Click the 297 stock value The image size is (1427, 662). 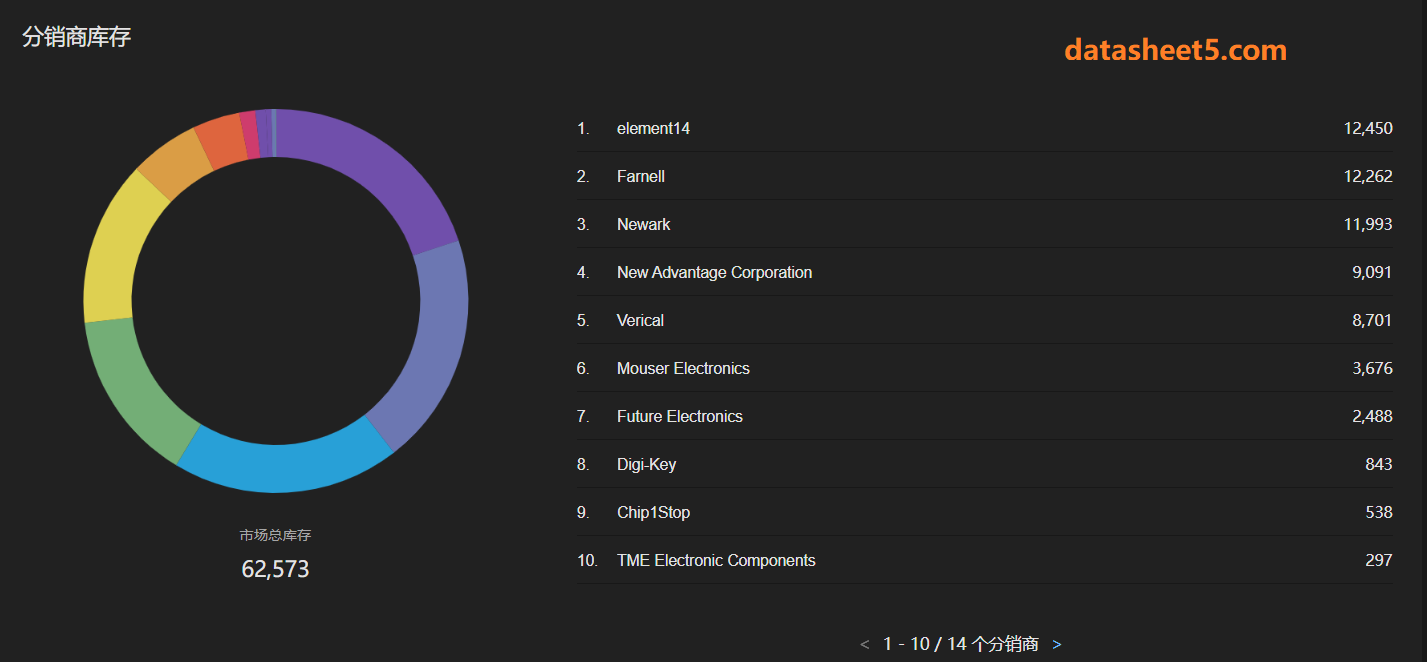click(1379, 560)
